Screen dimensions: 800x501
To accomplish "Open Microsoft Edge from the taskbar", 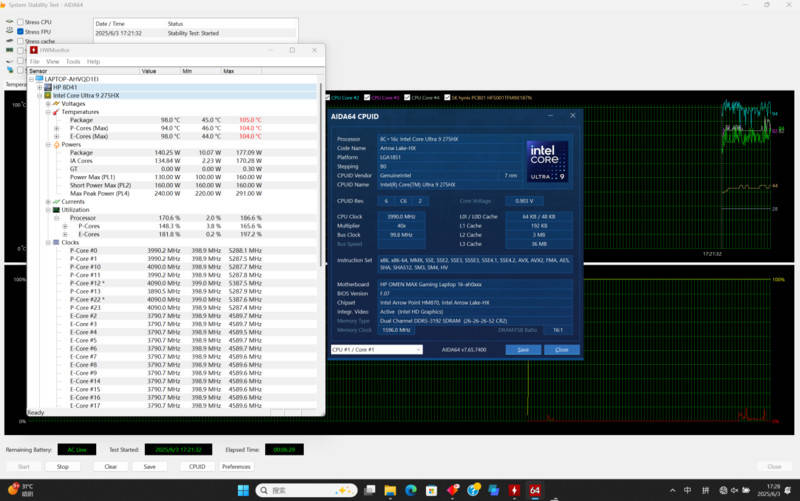I will 410,490.
